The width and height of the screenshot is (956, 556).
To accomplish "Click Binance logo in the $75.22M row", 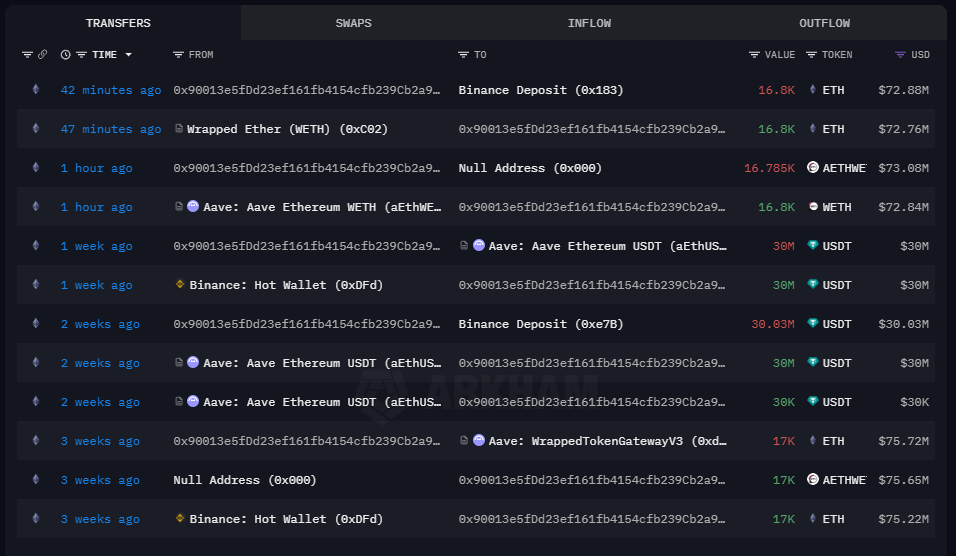I will 180,518.
